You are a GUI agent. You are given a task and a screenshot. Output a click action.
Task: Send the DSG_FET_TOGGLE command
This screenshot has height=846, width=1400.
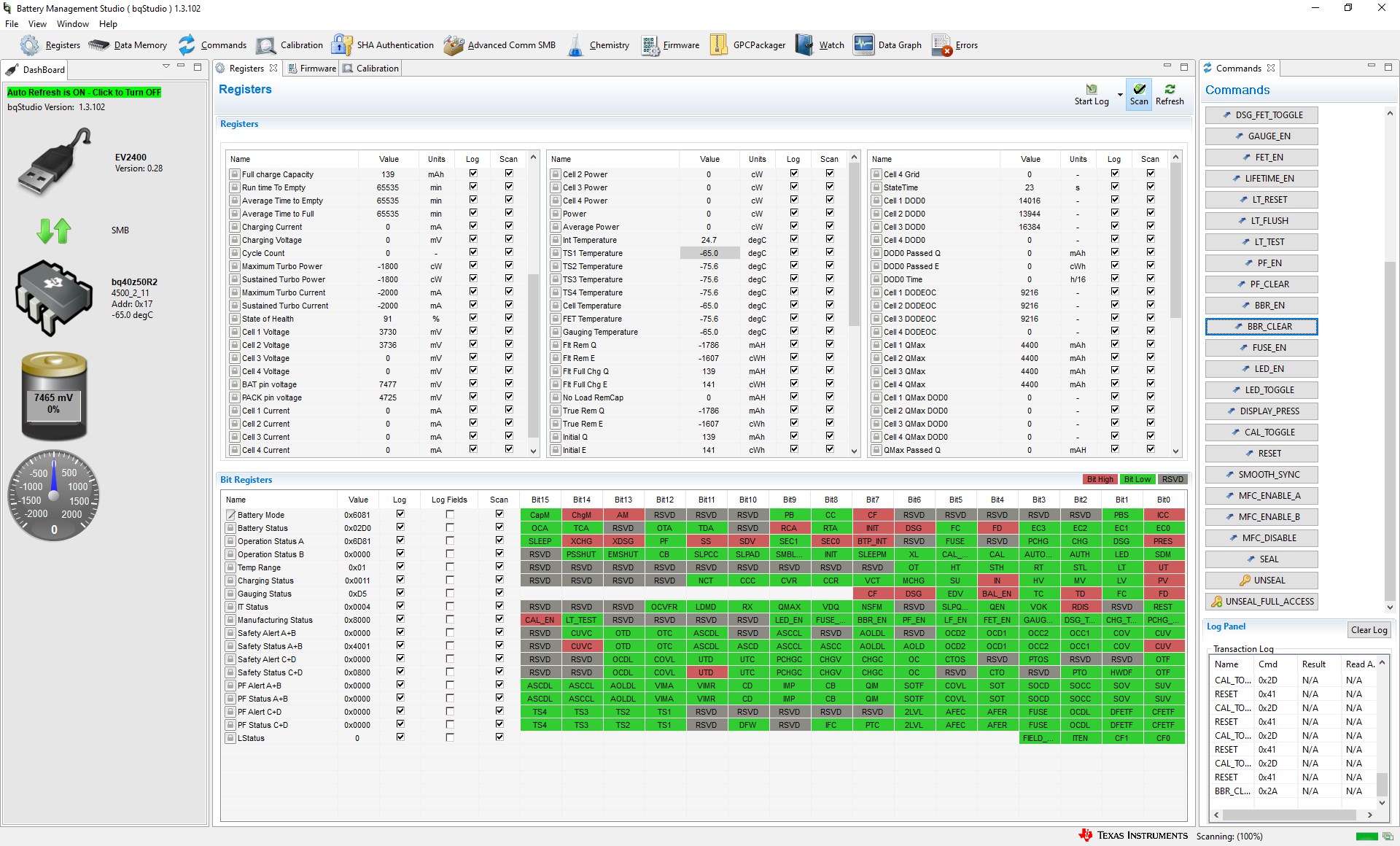click(1261, 115)
